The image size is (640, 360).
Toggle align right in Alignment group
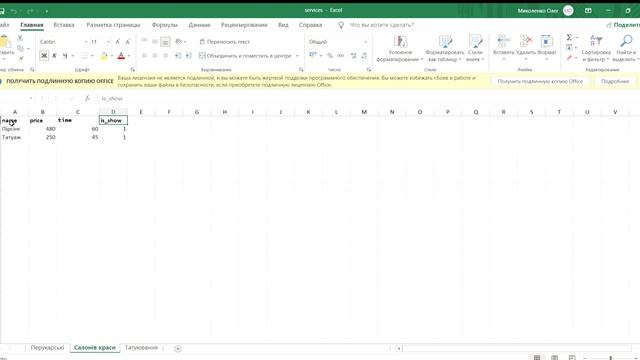[x=165, y=56]
